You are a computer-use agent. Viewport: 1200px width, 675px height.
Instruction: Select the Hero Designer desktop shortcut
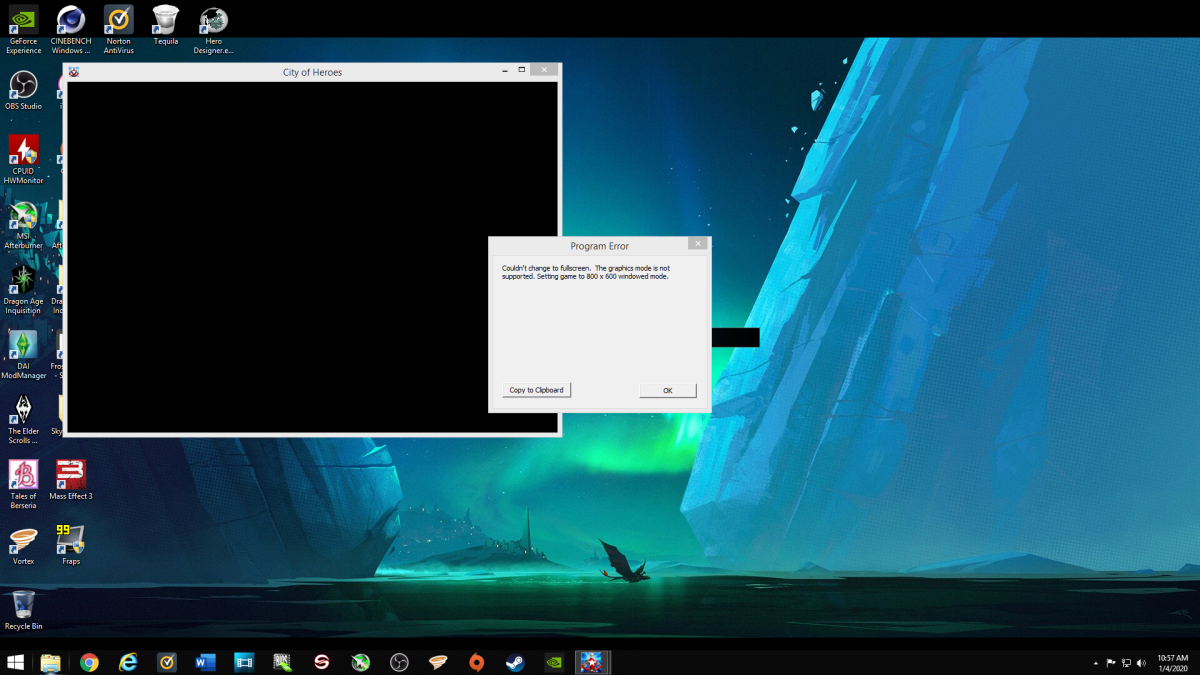click(214, 29)
